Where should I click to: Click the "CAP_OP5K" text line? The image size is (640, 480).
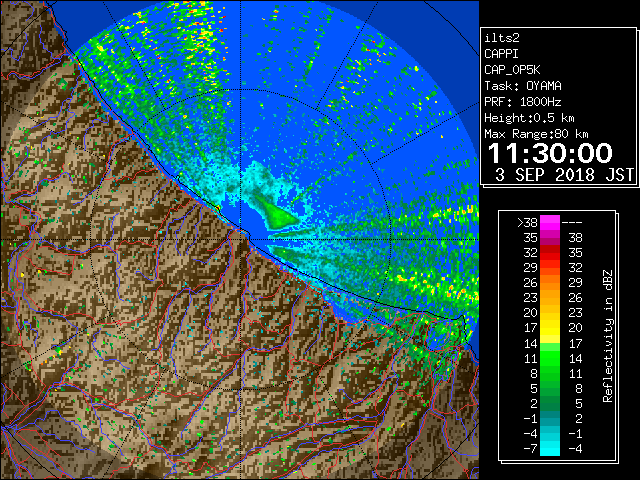point(512,70)
